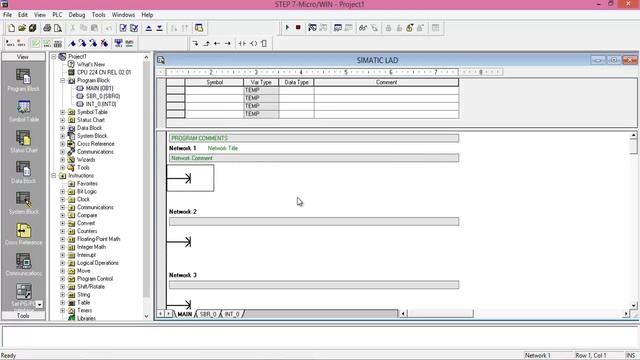The image size is (640, 360).
Task: Toggle Program Status monitoring icon
Action: click(x=312, y=27)
